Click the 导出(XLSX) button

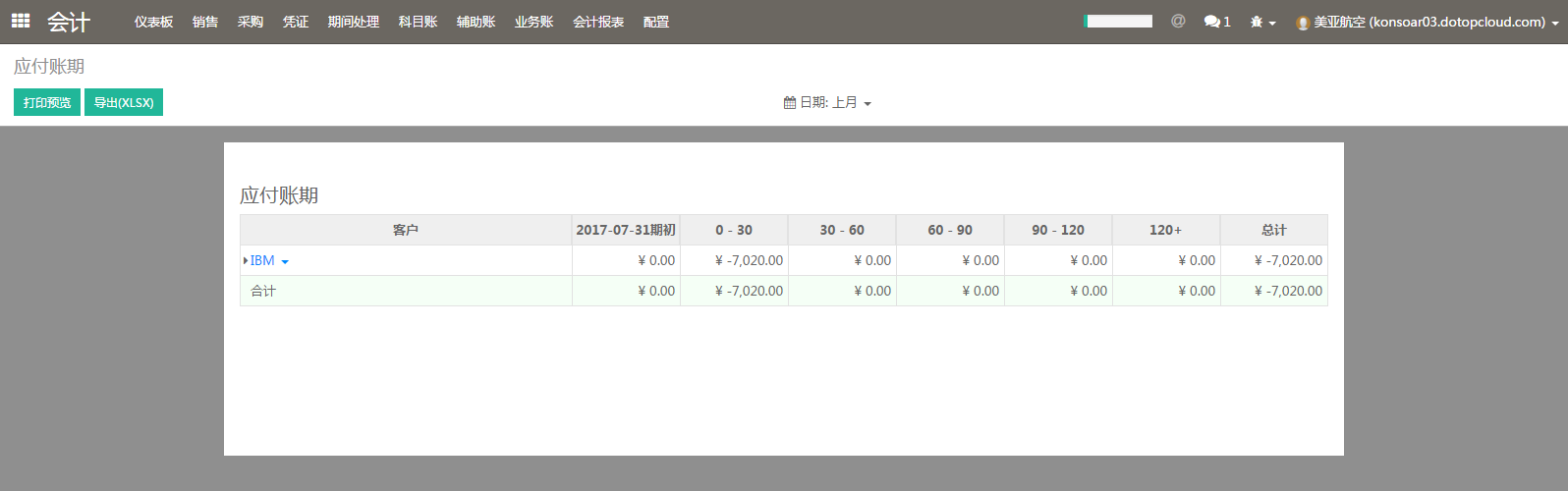124,102
